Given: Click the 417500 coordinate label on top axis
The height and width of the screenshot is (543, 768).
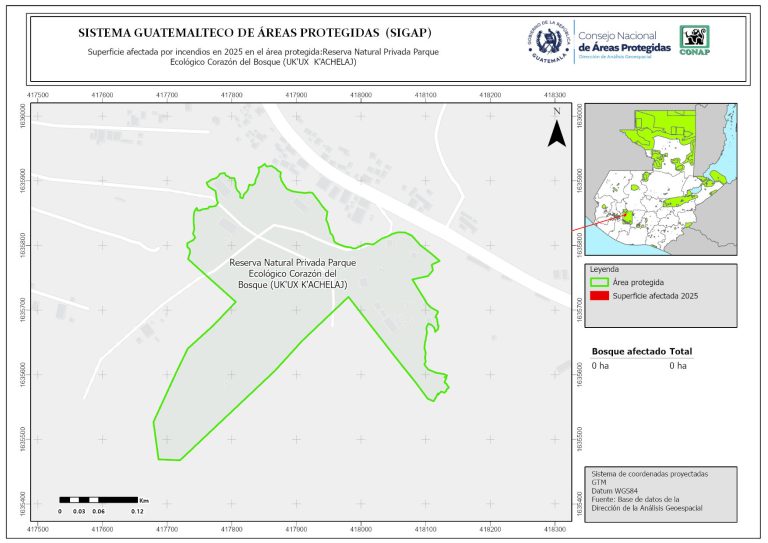Looking at the screenshot, I should pyautogui.click(x=38, y=95).
